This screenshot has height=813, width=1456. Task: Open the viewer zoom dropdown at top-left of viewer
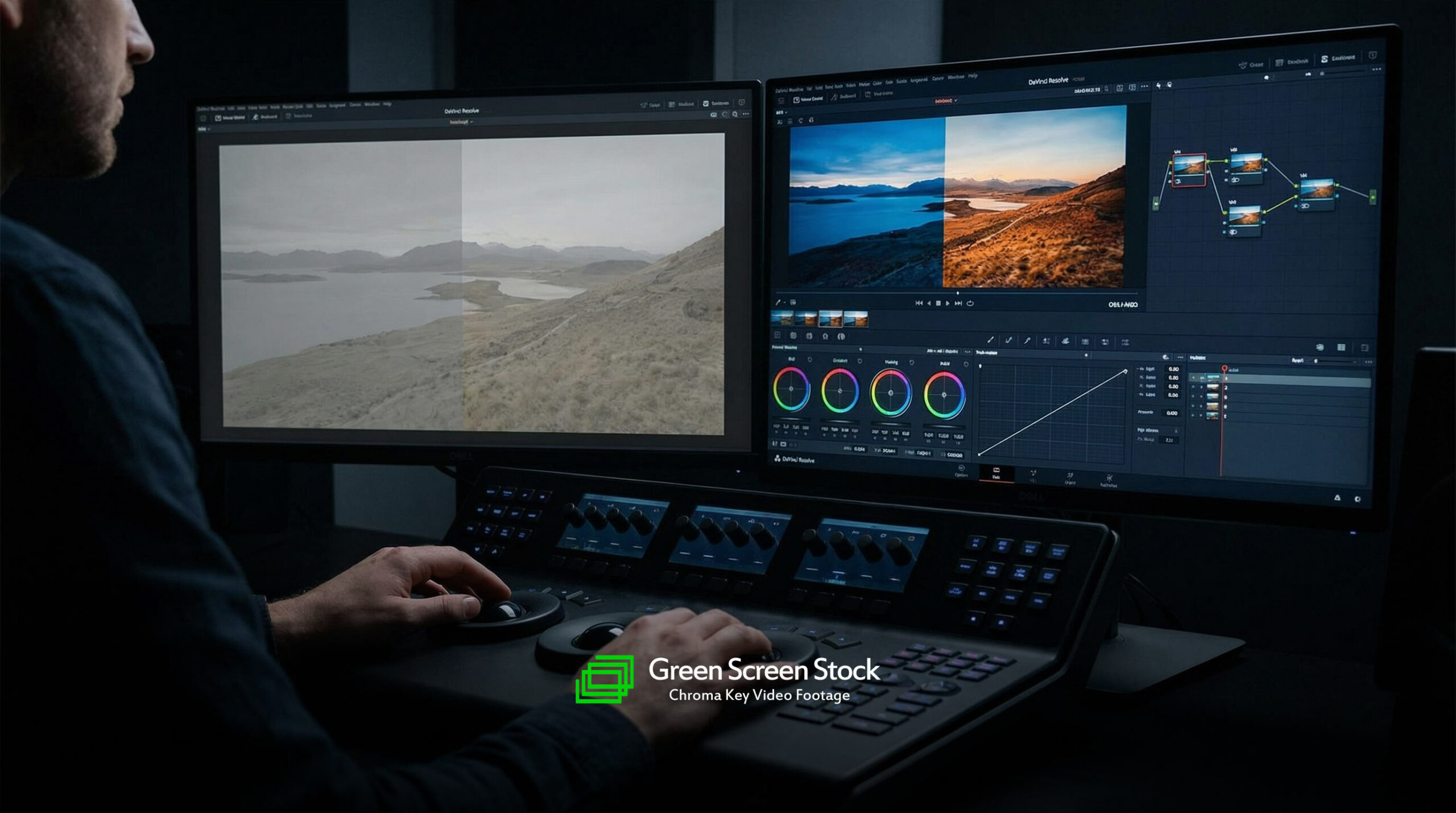click(780, 113)
